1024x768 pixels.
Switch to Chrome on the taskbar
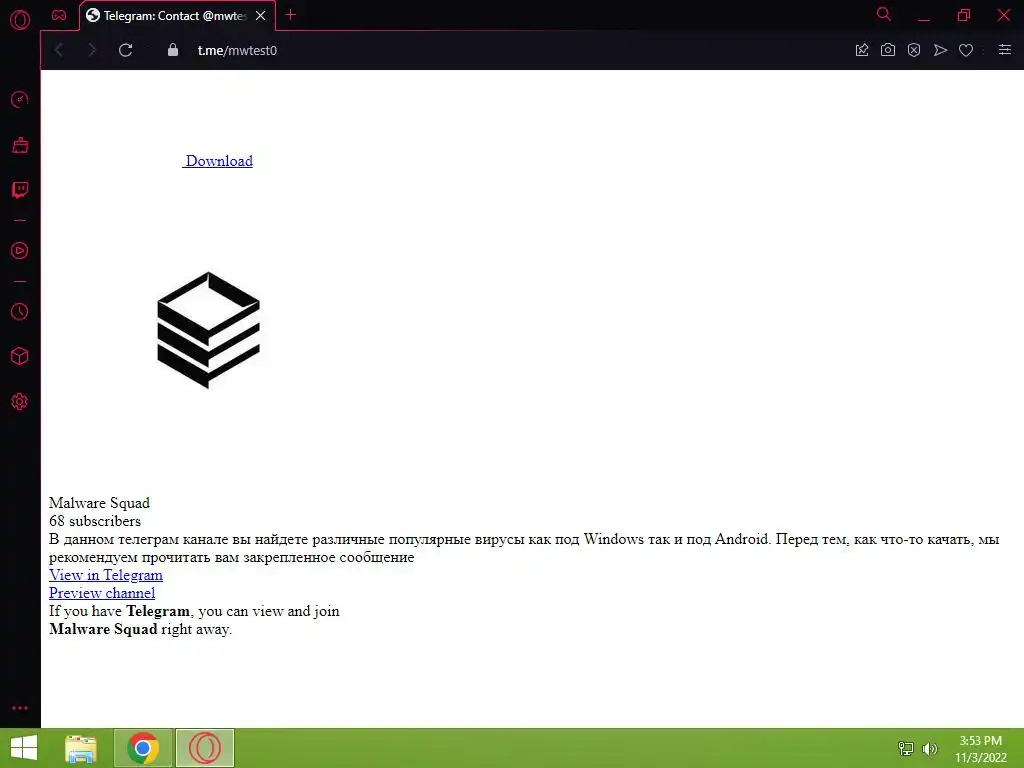pos(143,748)
